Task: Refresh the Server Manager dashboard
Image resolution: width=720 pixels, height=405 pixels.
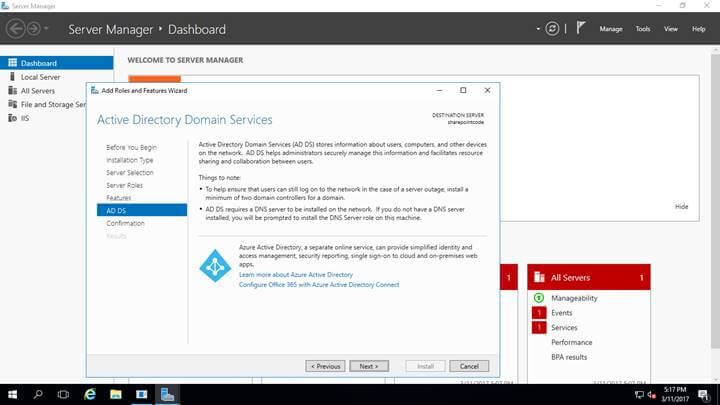Action: tap(552, 29)
